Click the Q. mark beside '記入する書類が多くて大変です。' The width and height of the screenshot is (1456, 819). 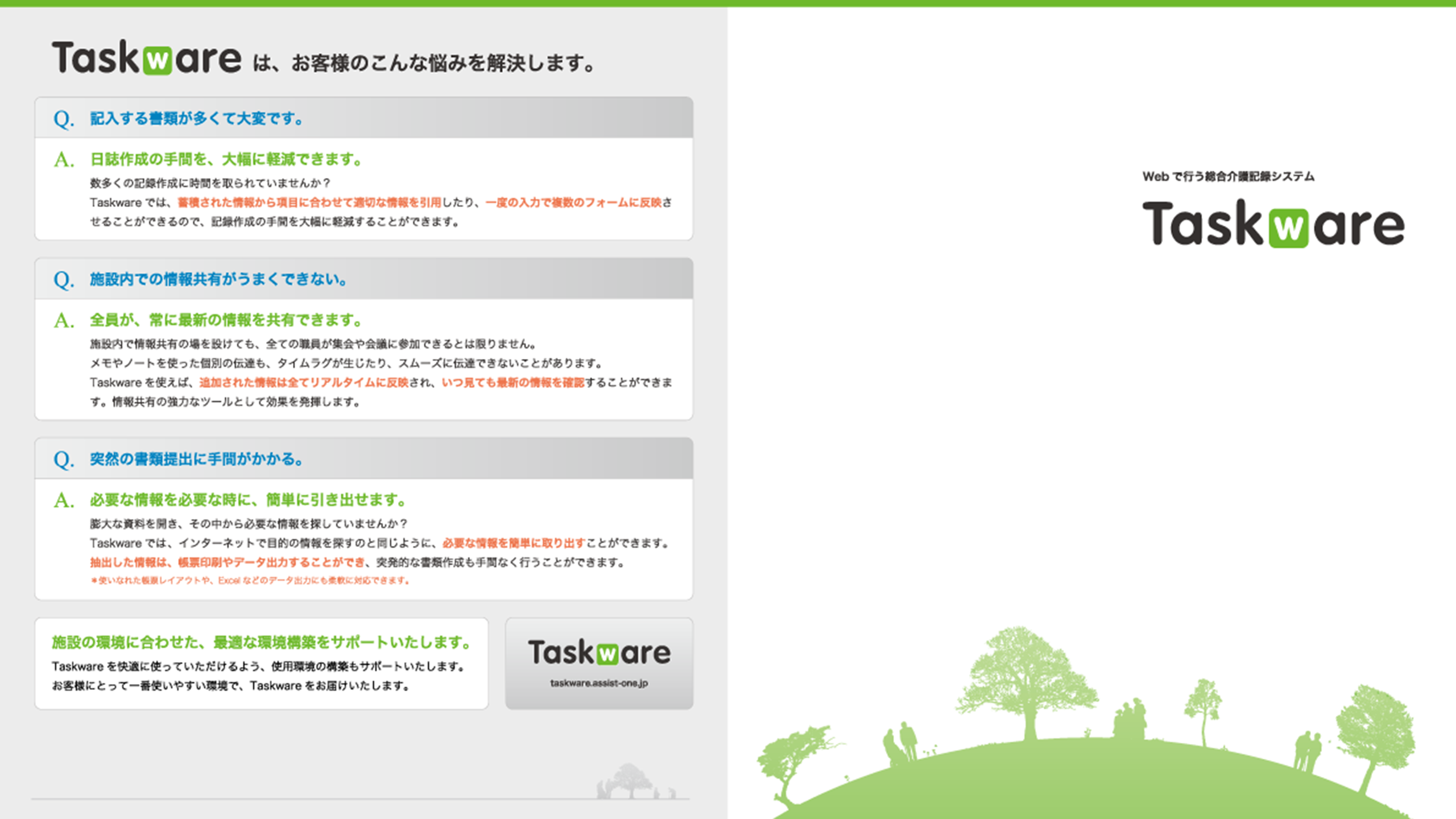point(64,119)
